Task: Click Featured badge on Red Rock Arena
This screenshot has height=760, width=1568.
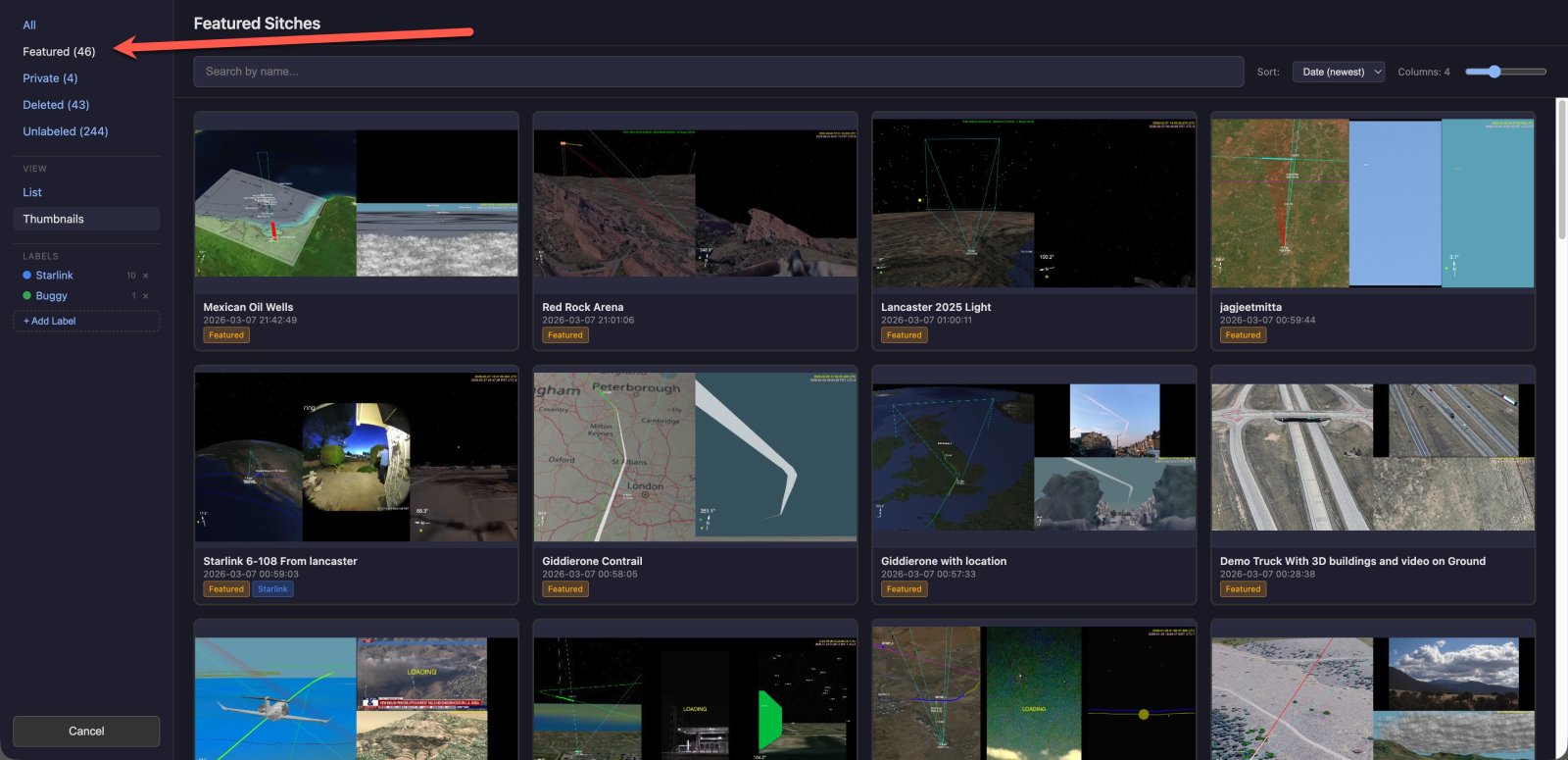Action: click(x=565, y=335)
